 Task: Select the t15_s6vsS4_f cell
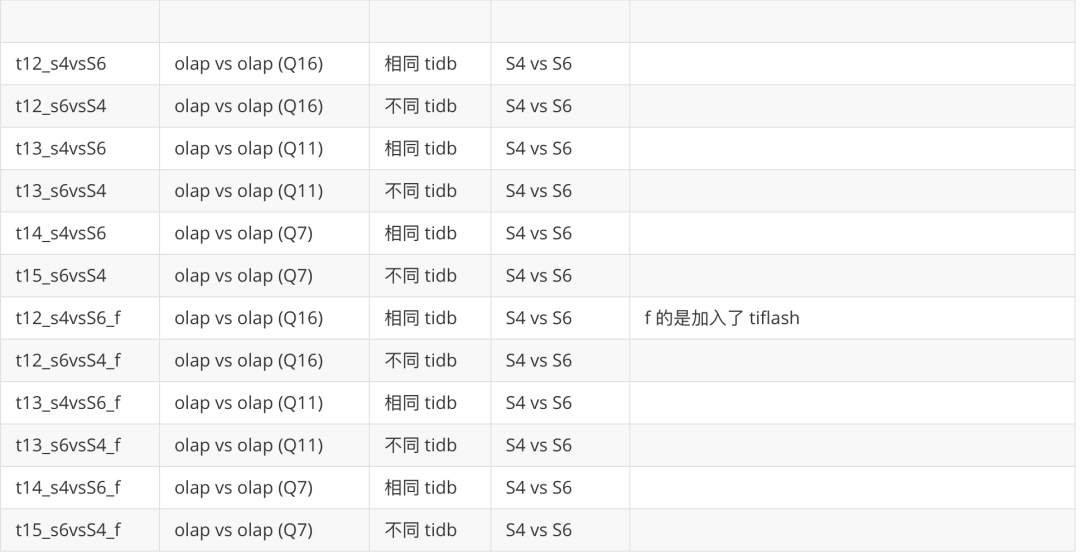[68, 529]
